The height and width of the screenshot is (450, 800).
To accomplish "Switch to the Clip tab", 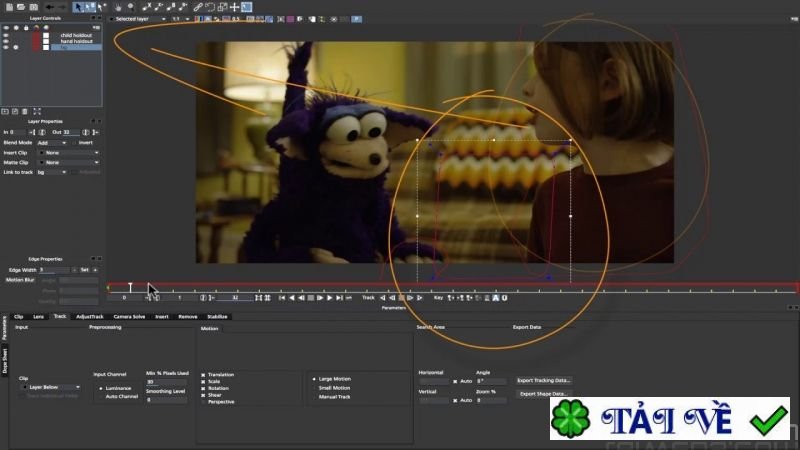I will (19, 317).
